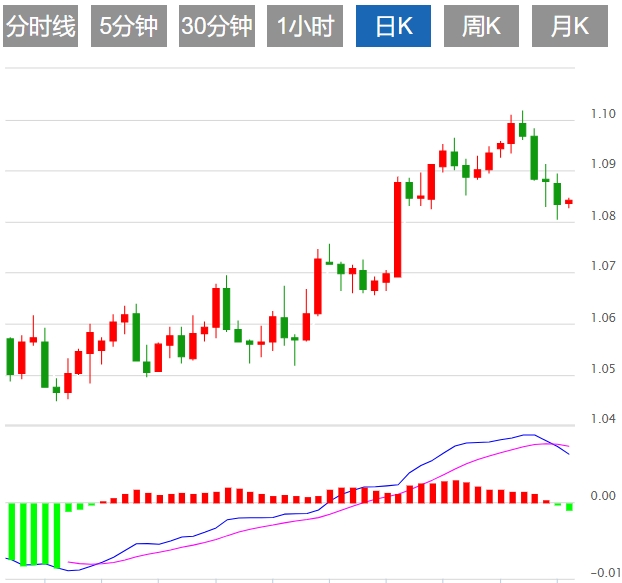Click the 1.05 price axis label
This screenshot has height=583, width=622.
[603, 369]
